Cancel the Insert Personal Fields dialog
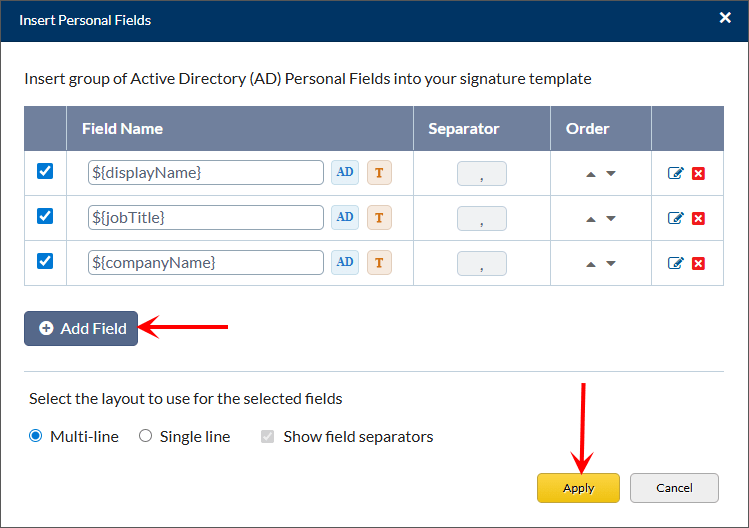The height and width of the screenshot is (528, 749). tap(674, 488)
